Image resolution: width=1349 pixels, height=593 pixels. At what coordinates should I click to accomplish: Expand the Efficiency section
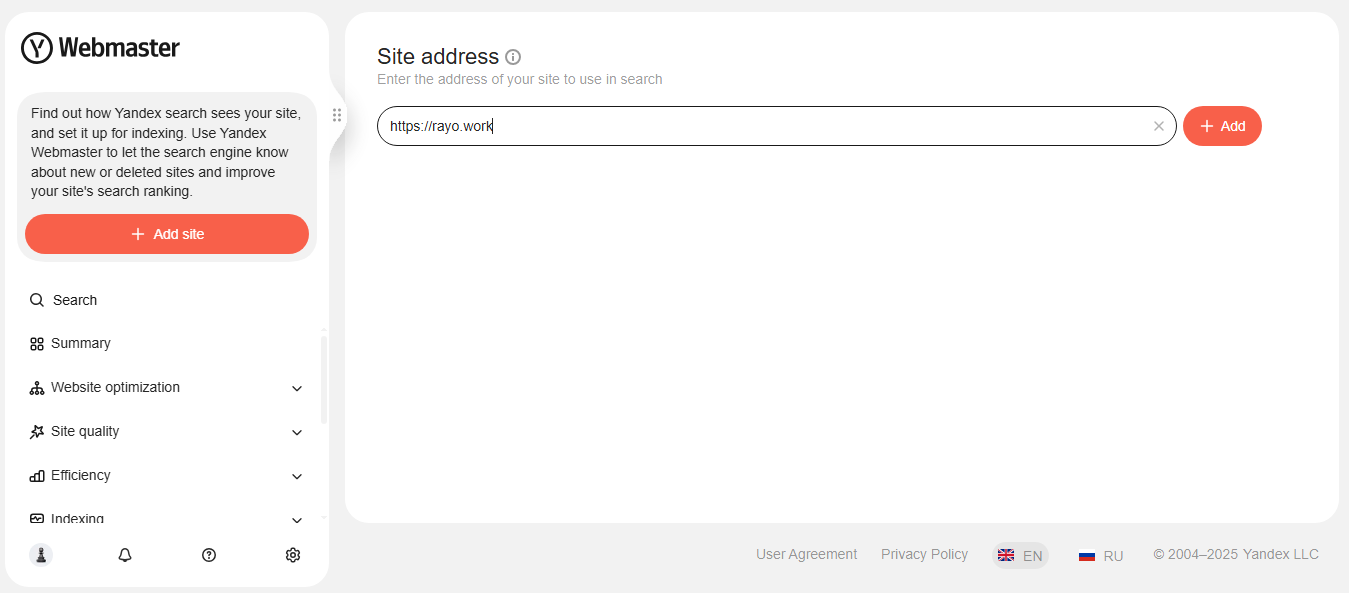coord(296,476)
